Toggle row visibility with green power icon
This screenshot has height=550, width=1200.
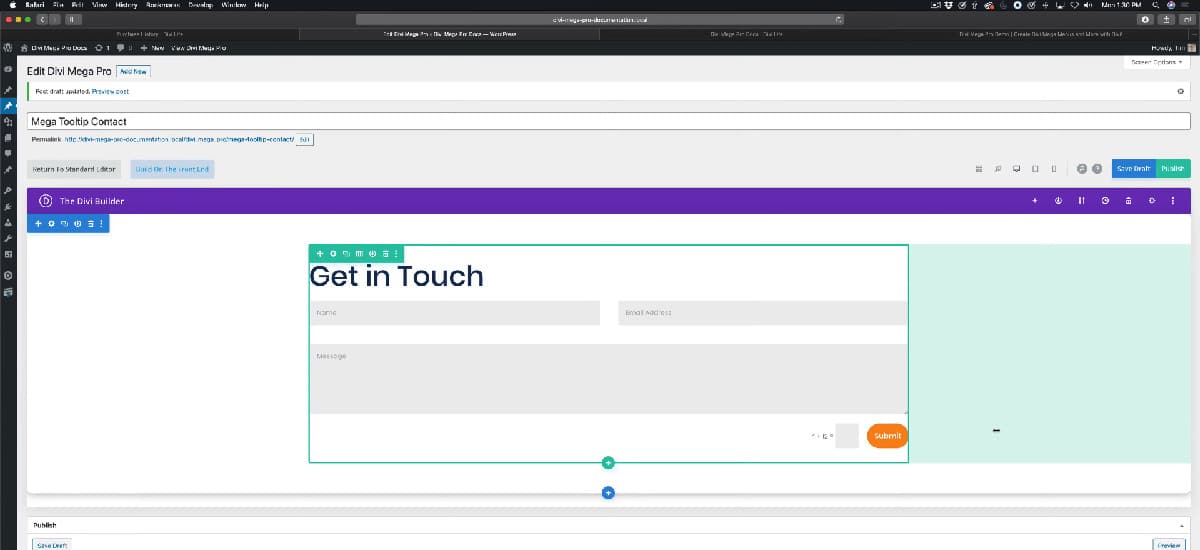pyautogui.click(x=372, y=254)
